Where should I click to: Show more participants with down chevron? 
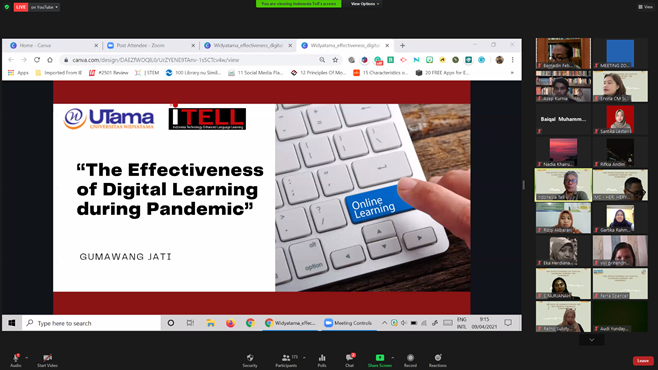592,340
